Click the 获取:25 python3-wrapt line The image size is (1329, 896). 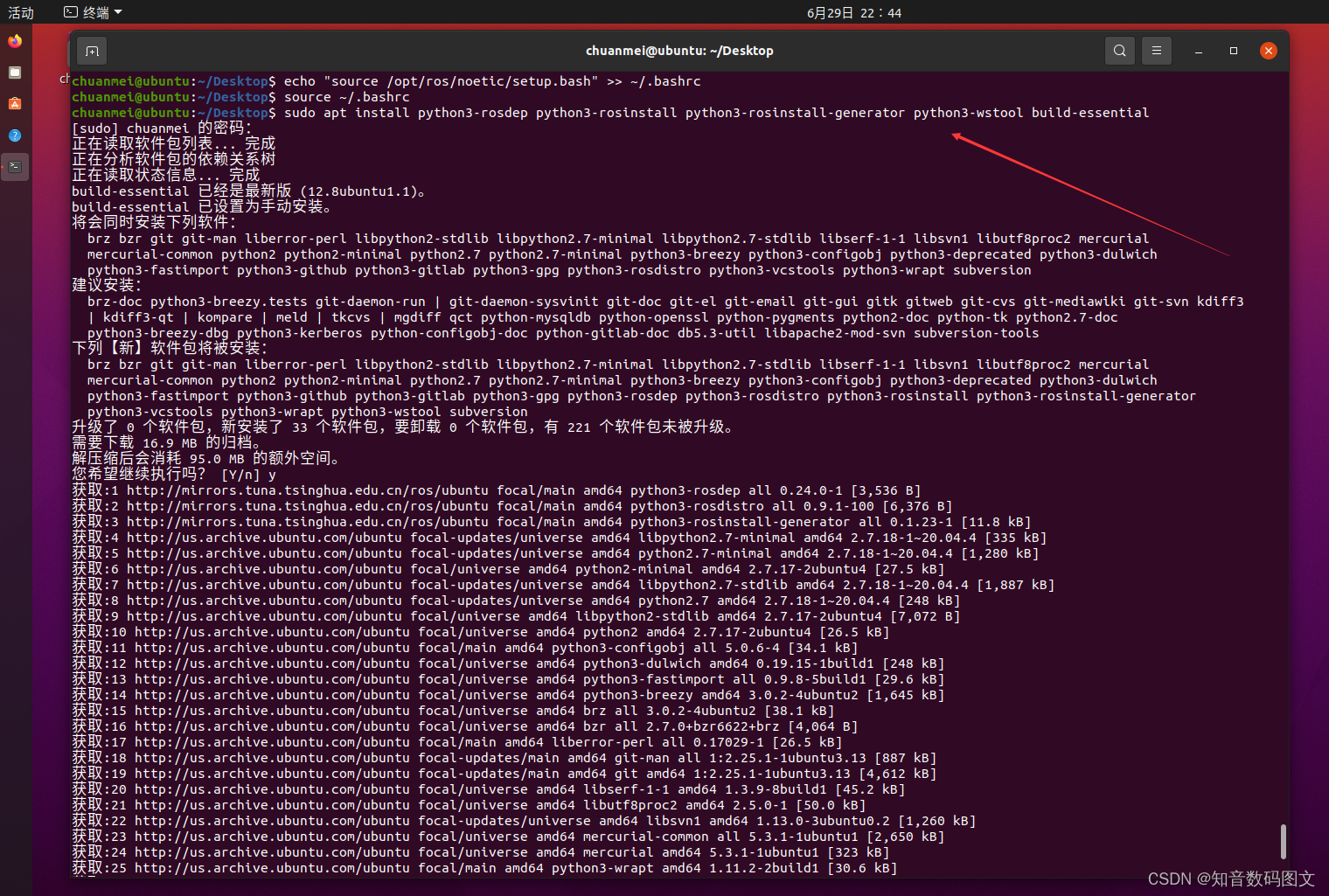(484, 868)
